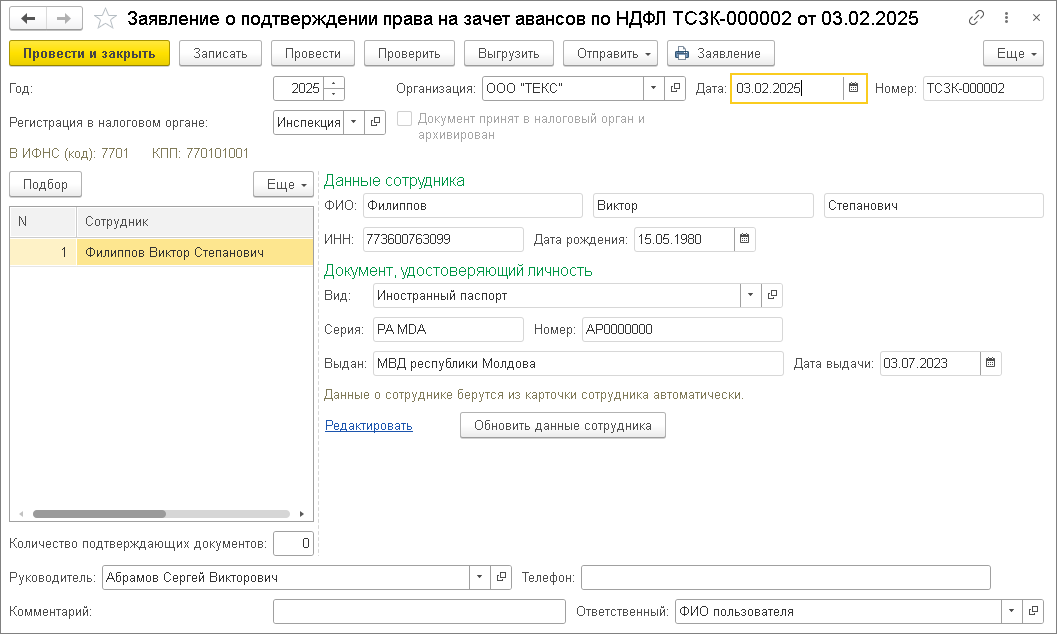
Task: Focus the ИНН field
Action: [443, 239]
